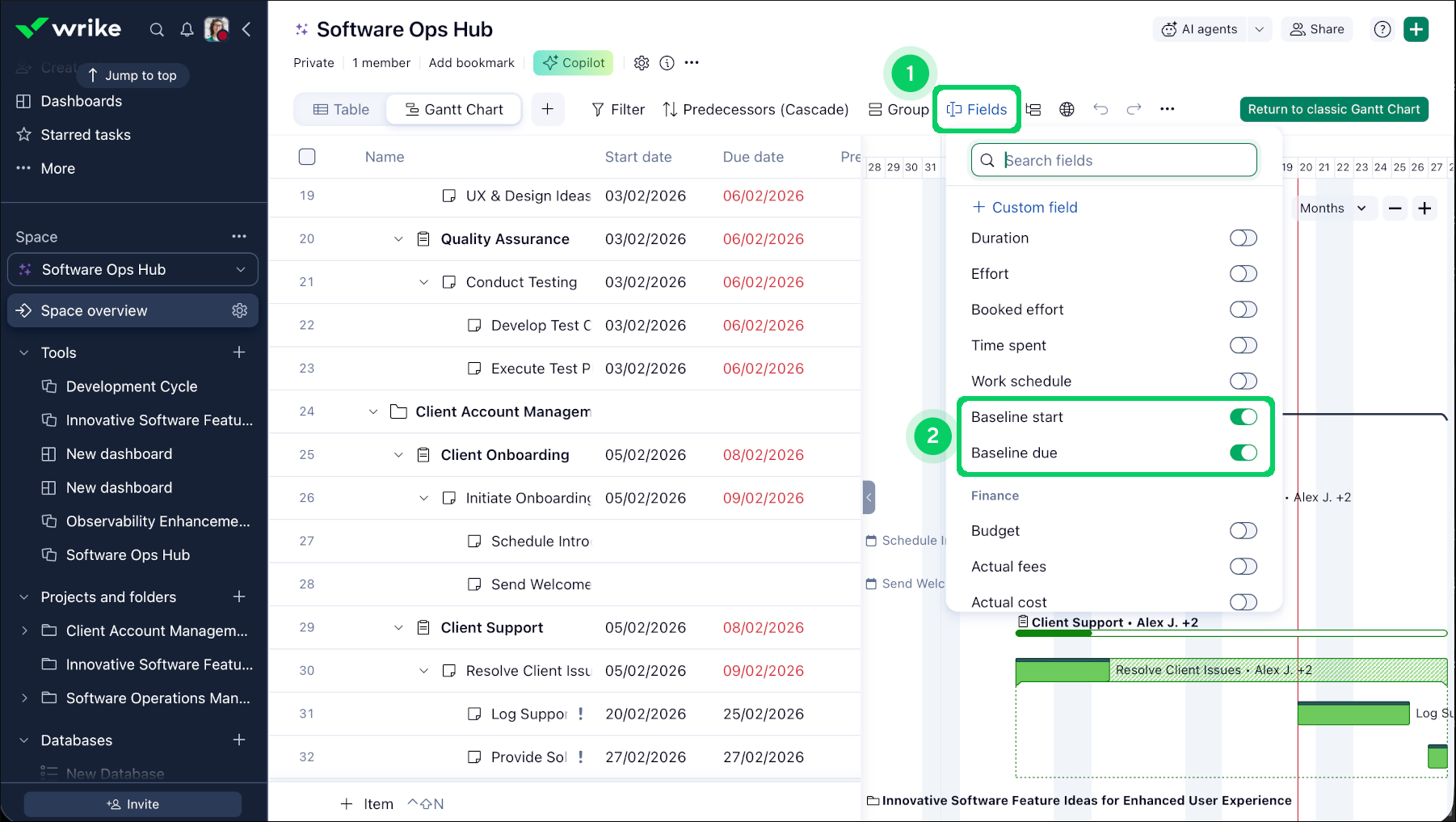Tick the select-all checkbox in table header
Viewport: 1456px width, 822px height.
tap(307, 157)
